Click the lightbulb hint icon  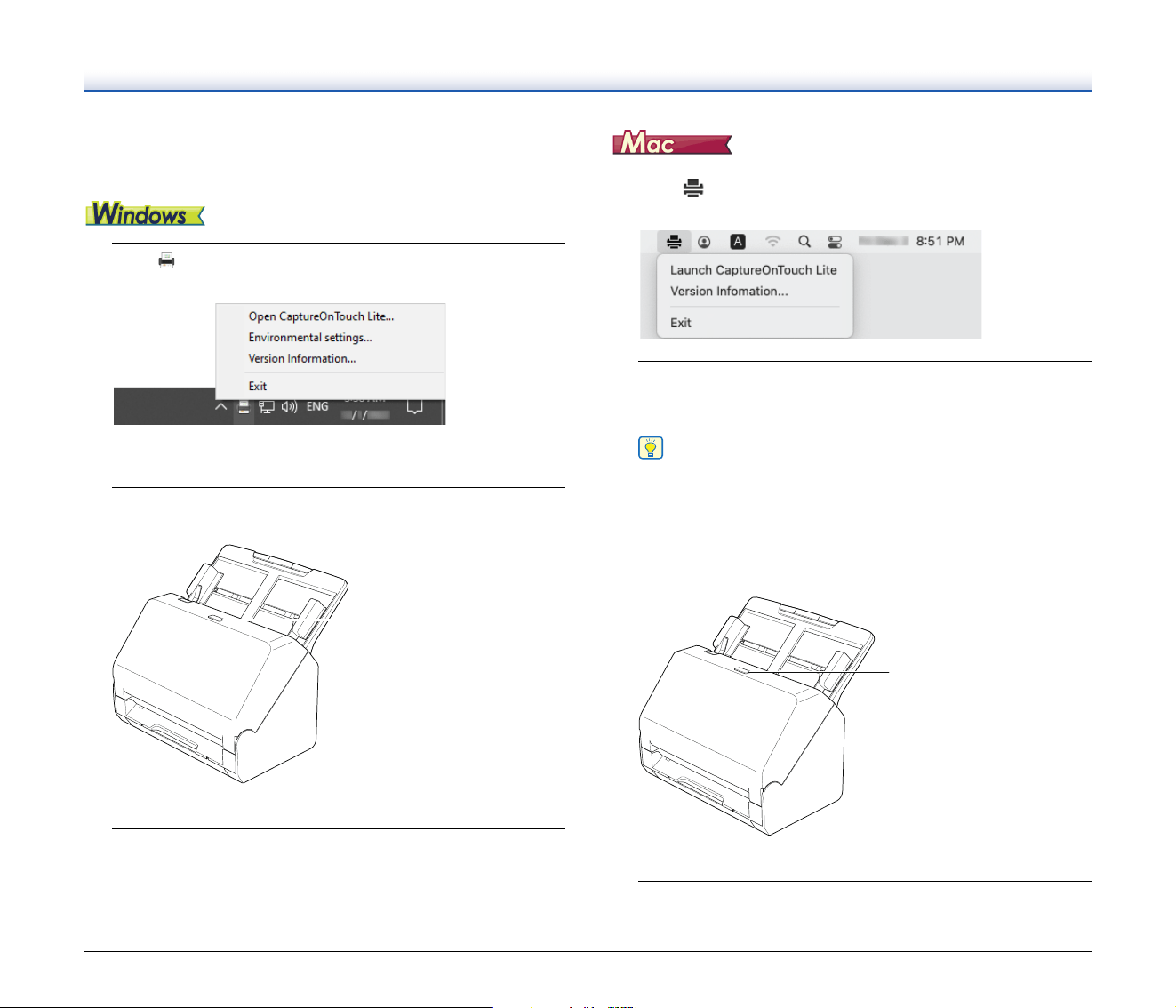point(652,447)
